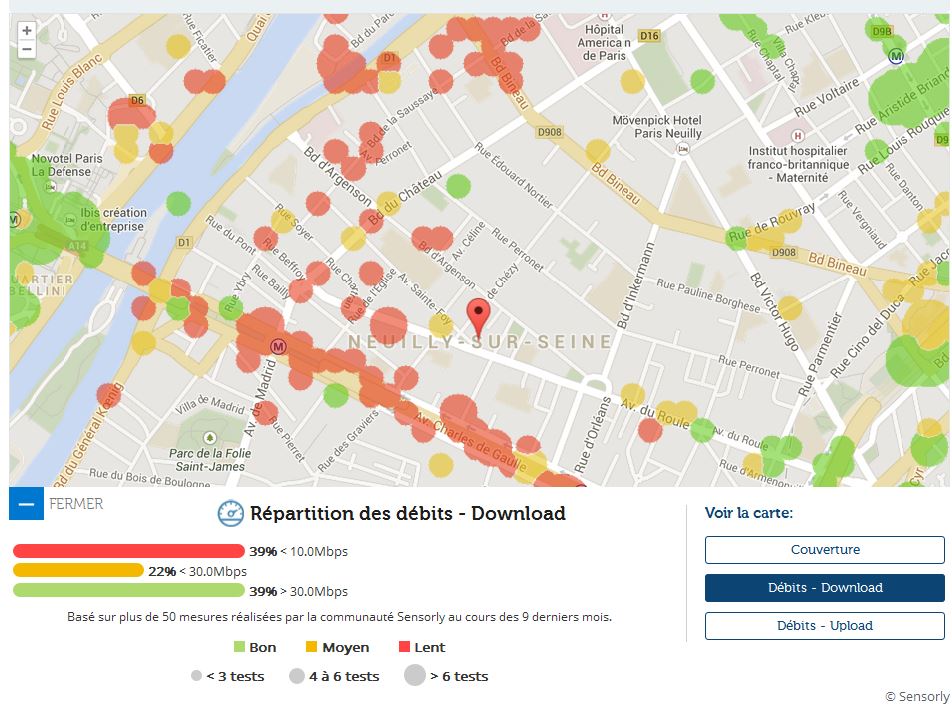952x712 pixels.
Task: Click the Hôpital American de Paris label
Action: tap(605, 43)
